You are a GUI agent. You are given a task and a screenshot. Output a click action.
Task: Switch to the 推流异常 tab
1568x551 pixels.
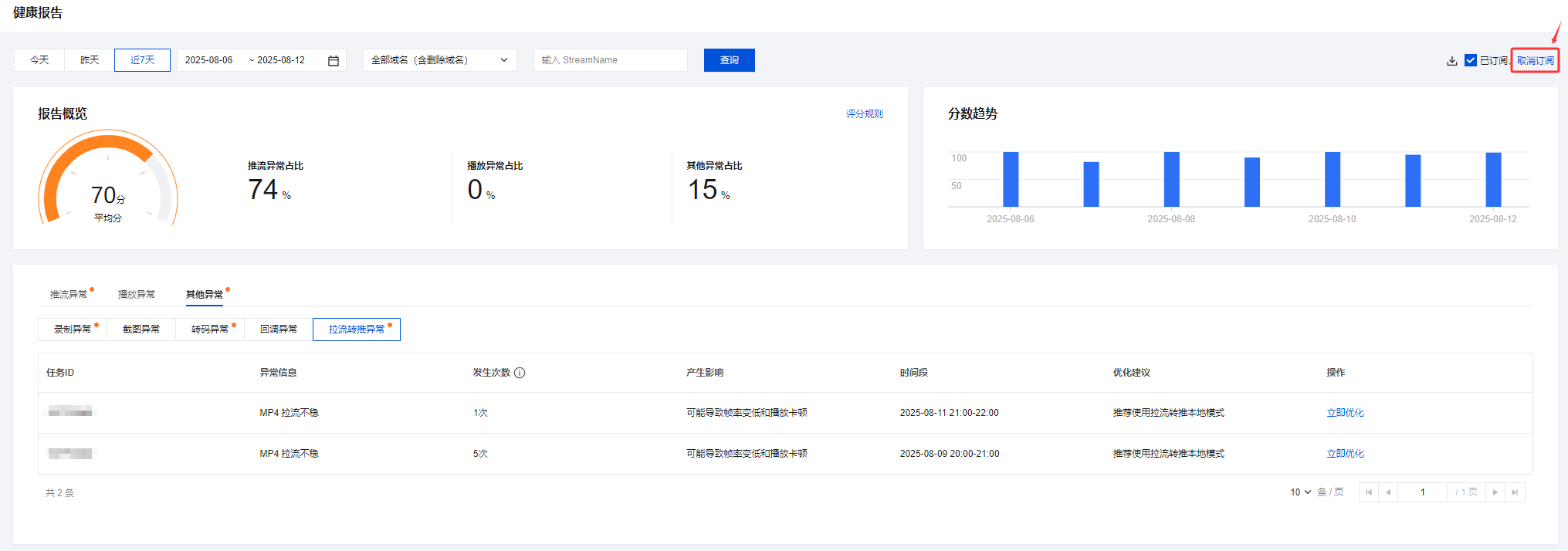click(x=69, y=294)
